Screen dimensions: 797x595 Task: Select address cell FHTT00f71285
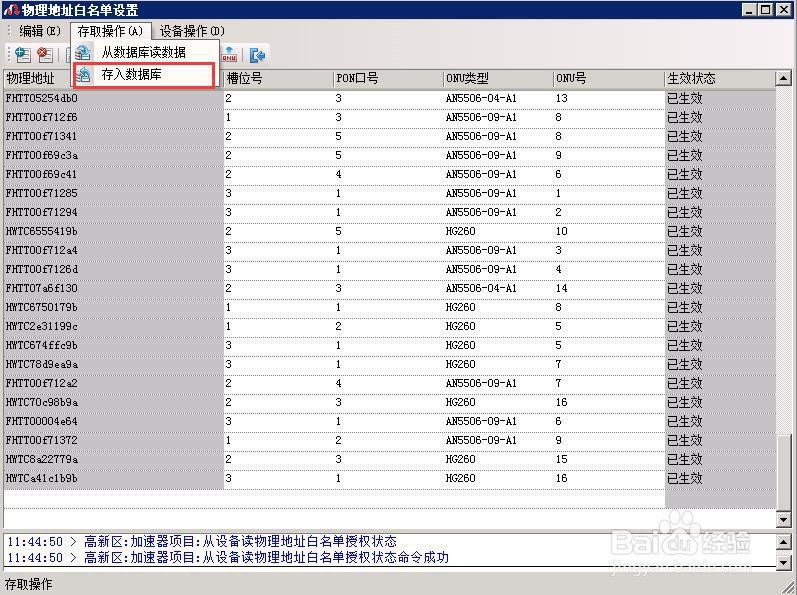114,193
